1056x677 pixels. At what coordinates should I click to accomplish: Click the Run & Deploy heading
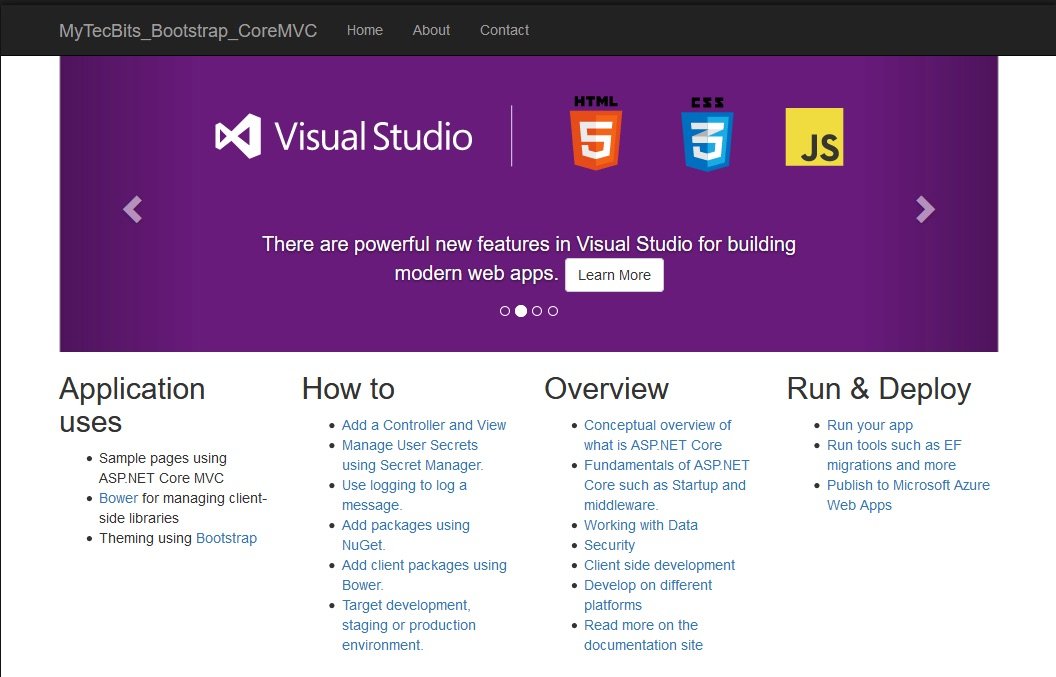pos(879,389)
